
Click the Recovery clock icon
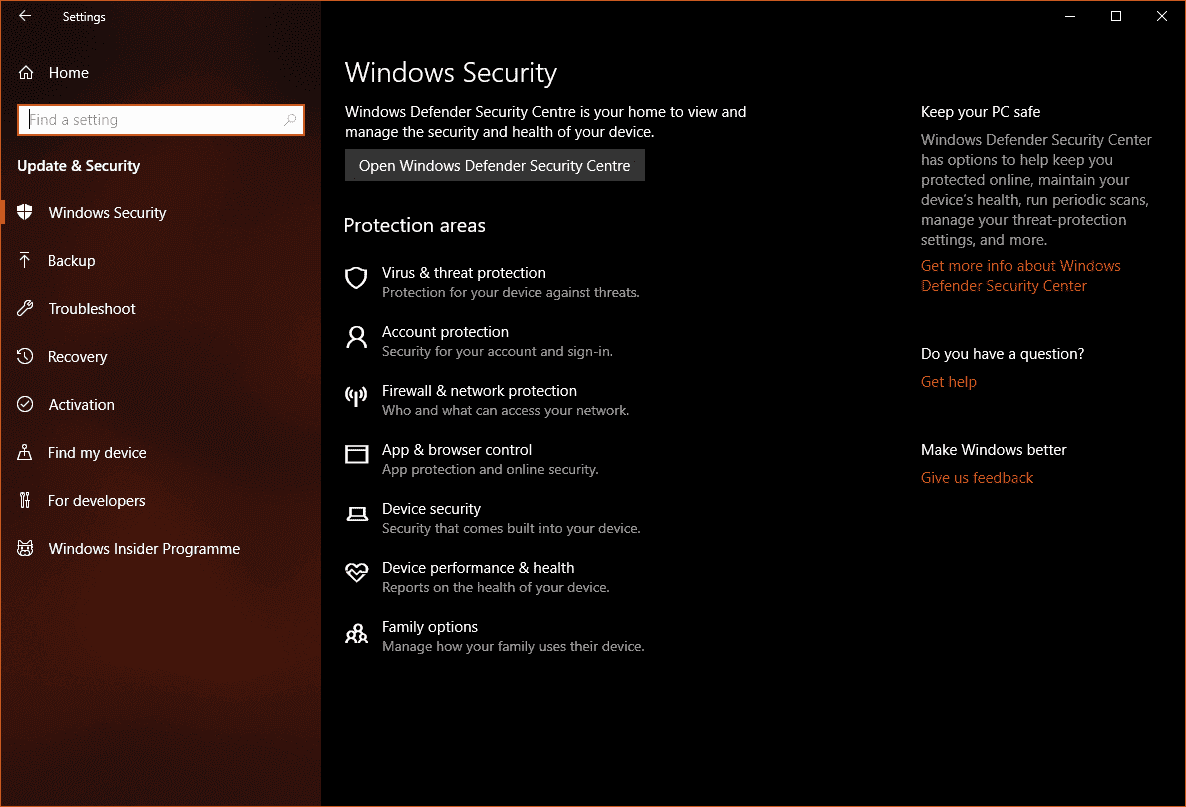[25, 356]
